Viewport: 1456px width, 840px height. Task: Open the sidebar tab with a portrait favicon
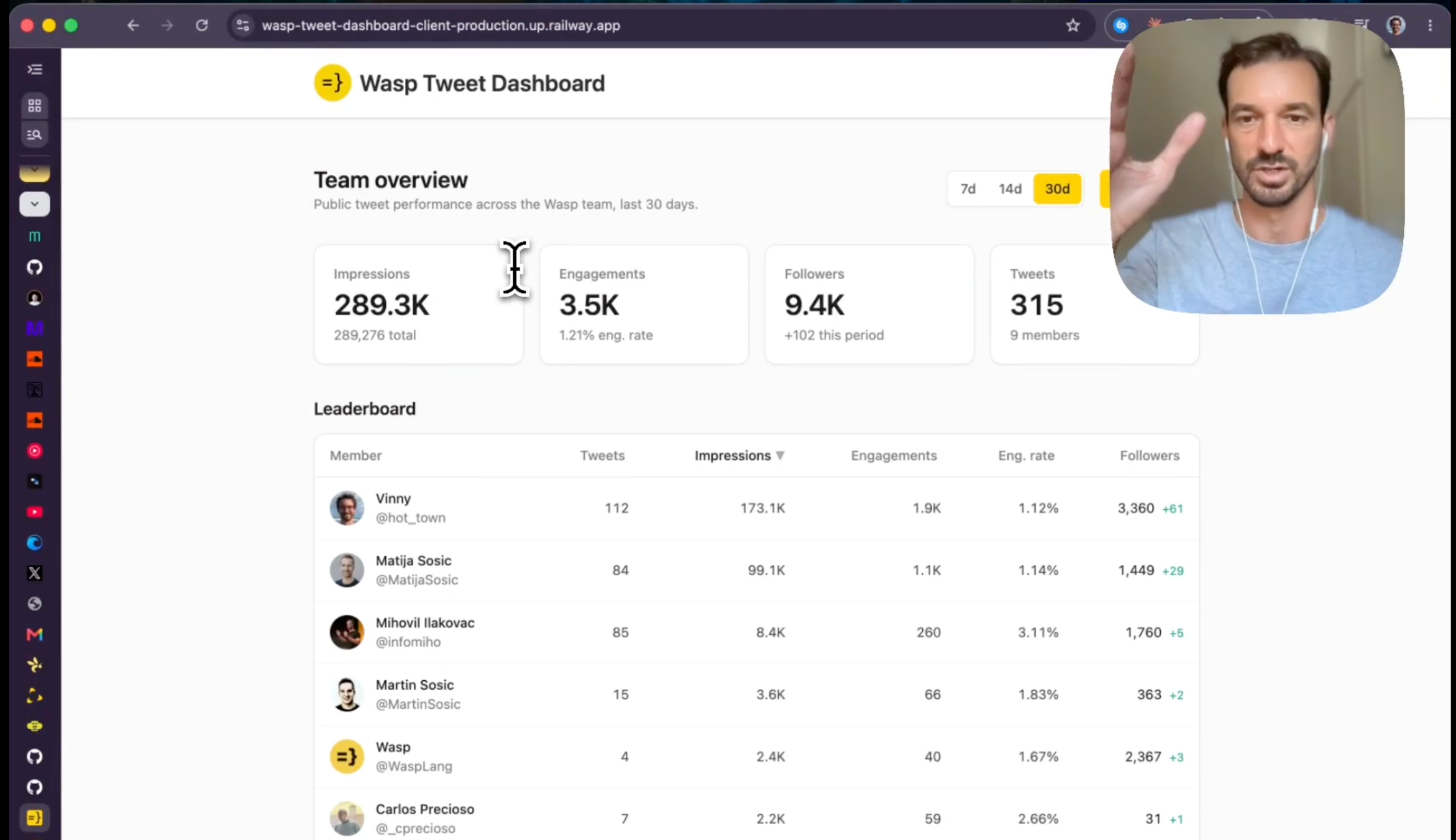(35, 298)
